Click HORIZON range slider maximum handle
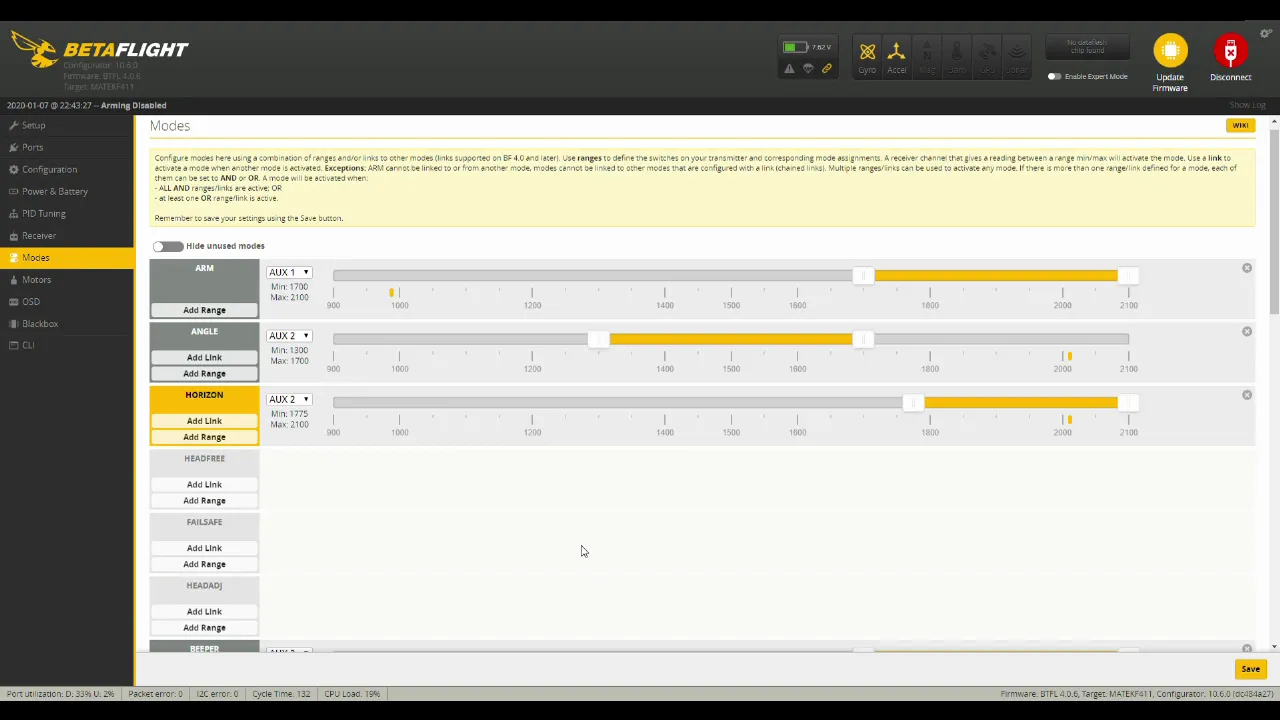 pos(1128,403)
